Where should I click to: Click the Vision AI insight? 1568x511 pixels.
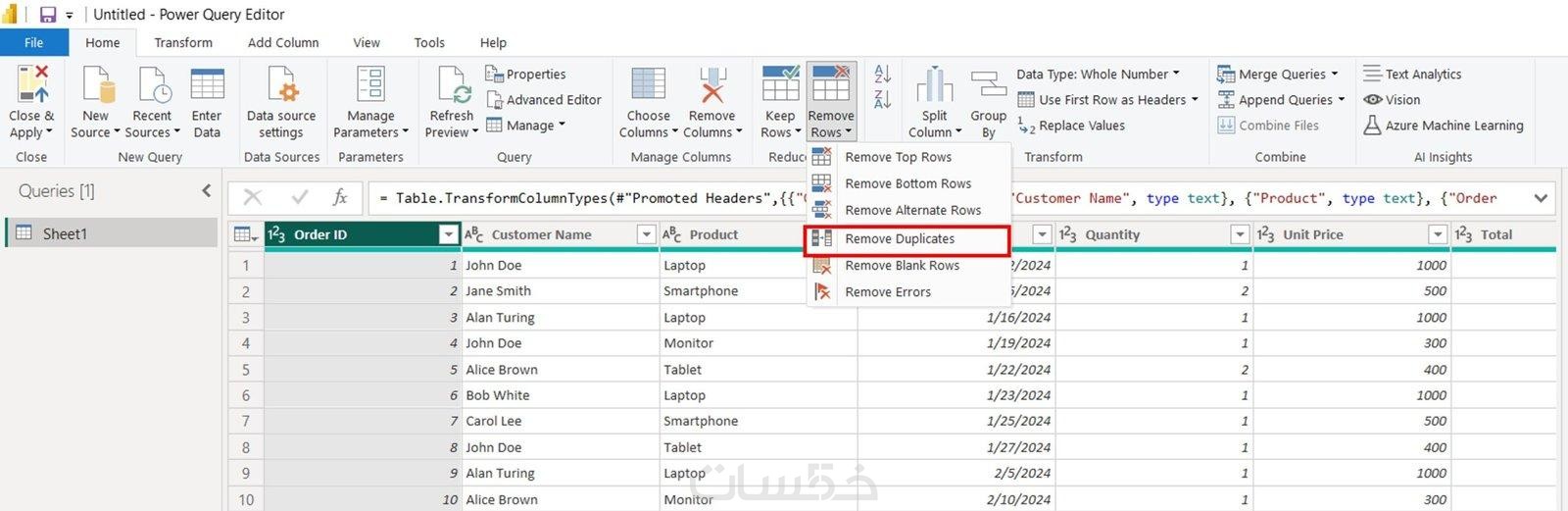tap(1392, 100)
